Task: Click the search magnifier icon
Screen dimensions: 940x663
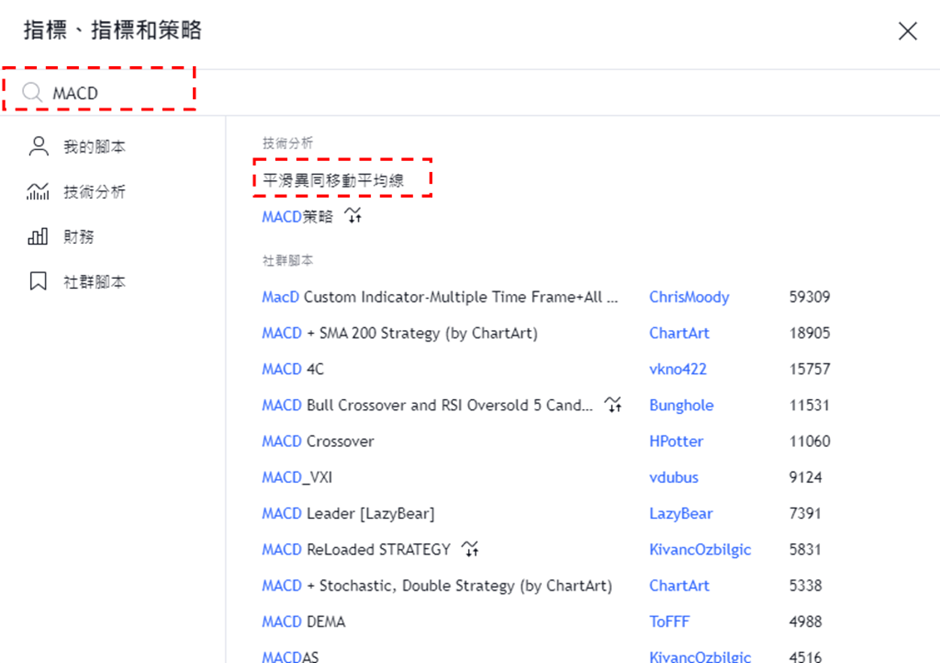Action: tap(32, 93)
